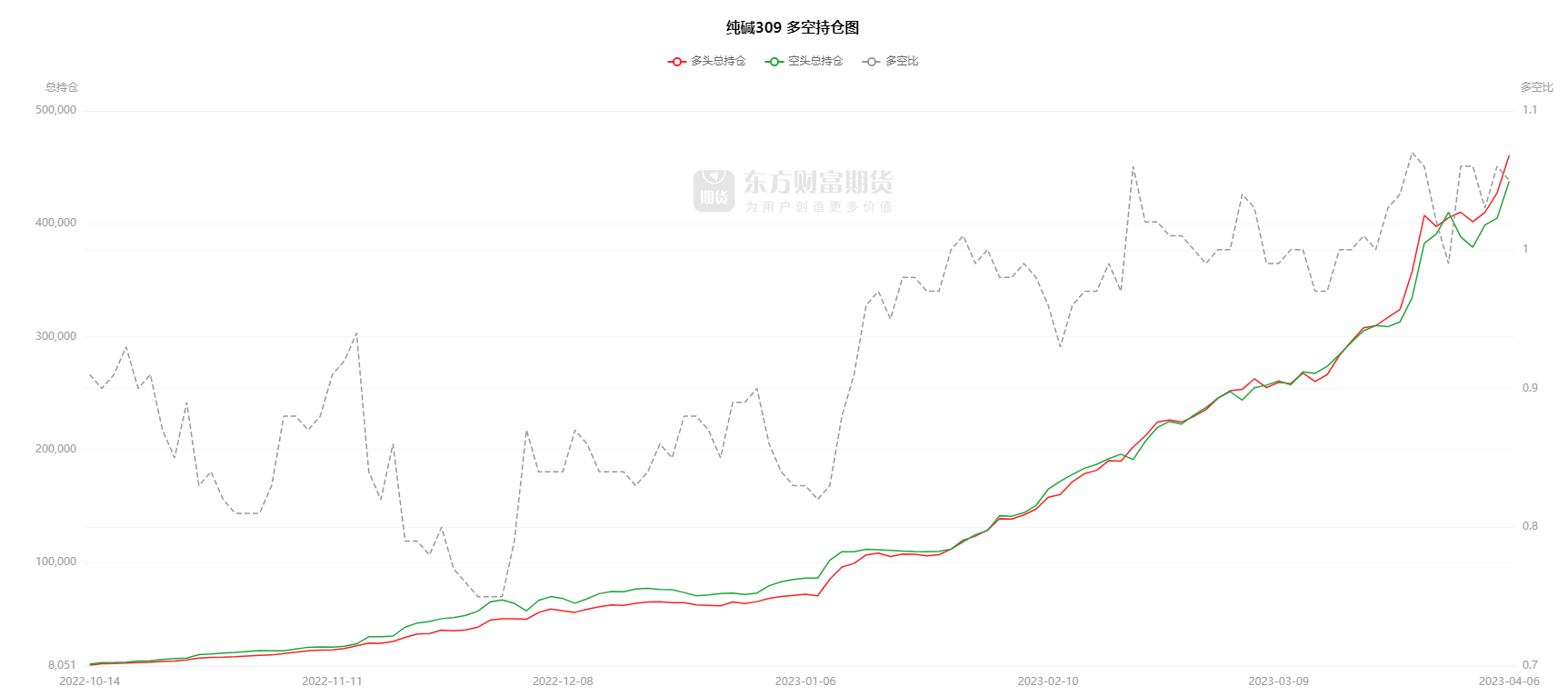Click the 8,051 left axis minimum value
Viewport: 1568px width, 696px height.
tap(62, 665)
